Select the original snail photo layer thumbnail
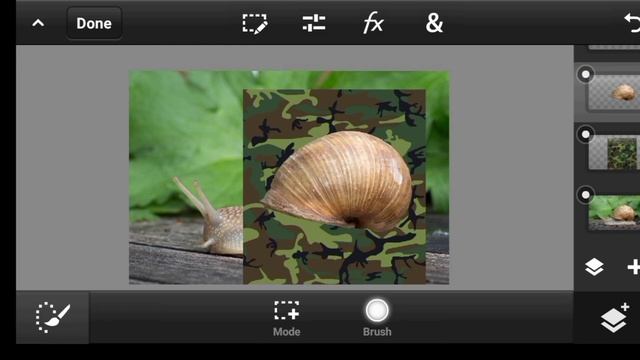The width and height of the screenshot is (640, 360). click(614, 213)
